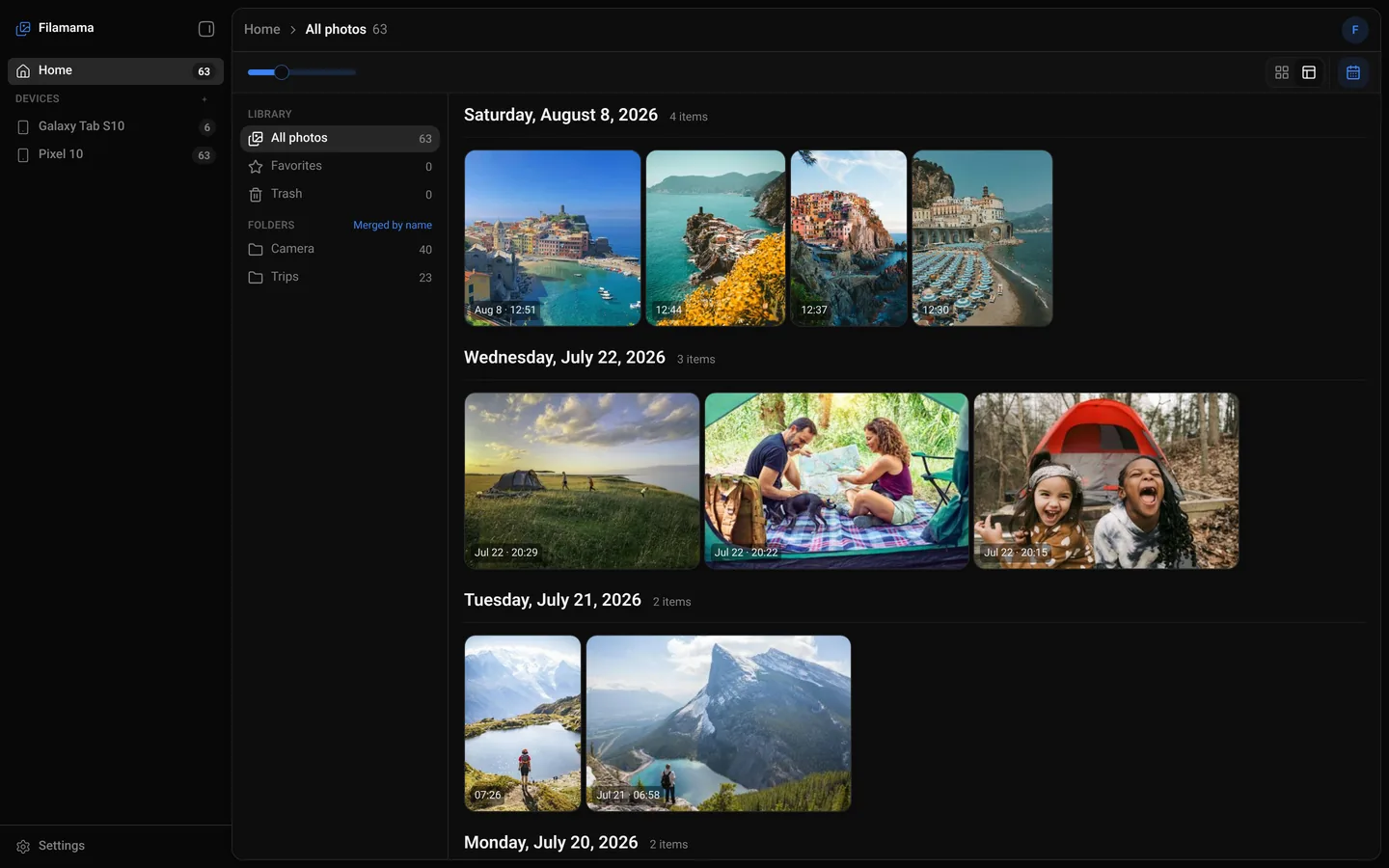Switch to panel layout view
Image resolution: width=1389 pixels, height=868 pixels.
click(x=1309, y=72)
